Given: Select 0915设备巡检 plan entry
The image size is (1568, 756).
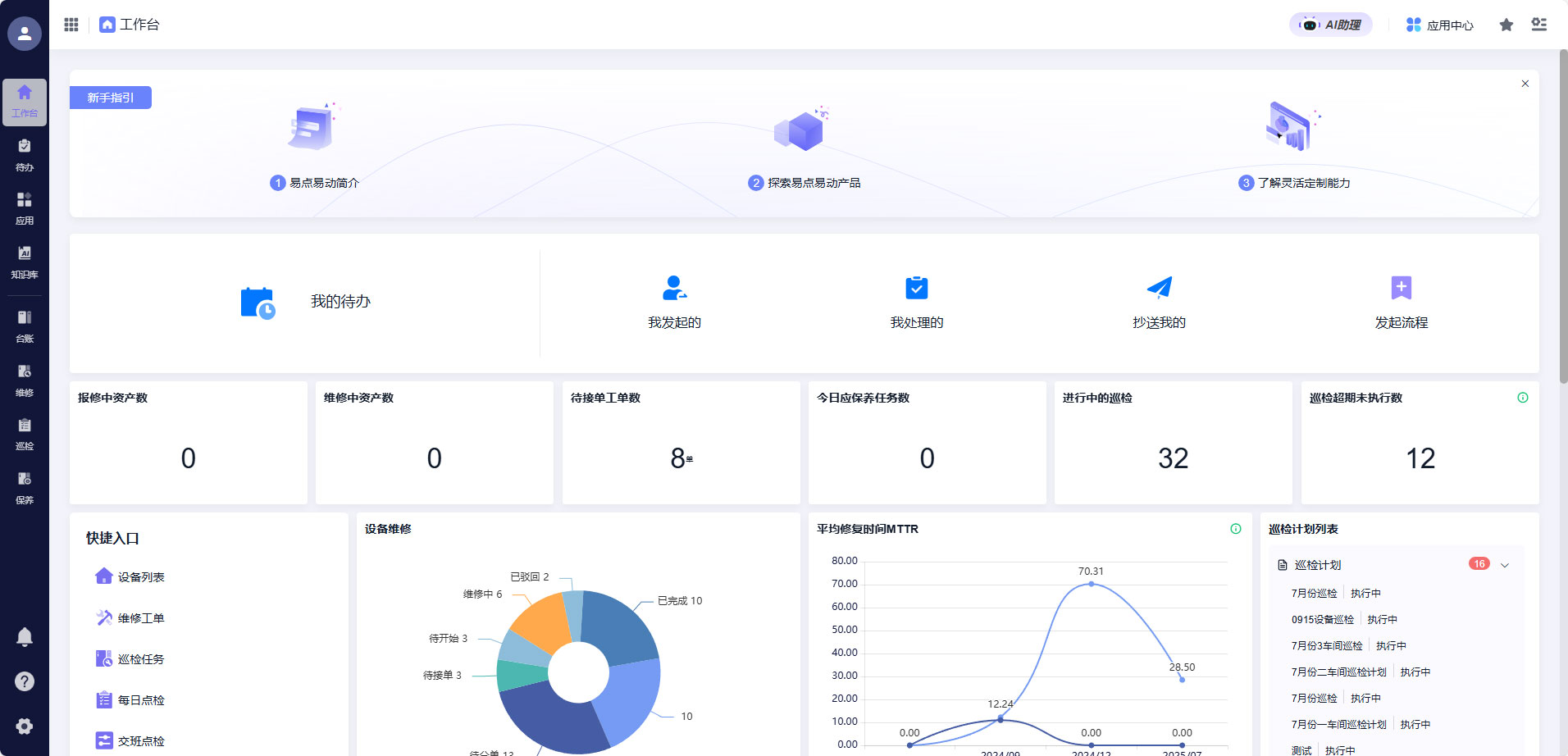Looking at the screenshot, I should [1322, 620].
